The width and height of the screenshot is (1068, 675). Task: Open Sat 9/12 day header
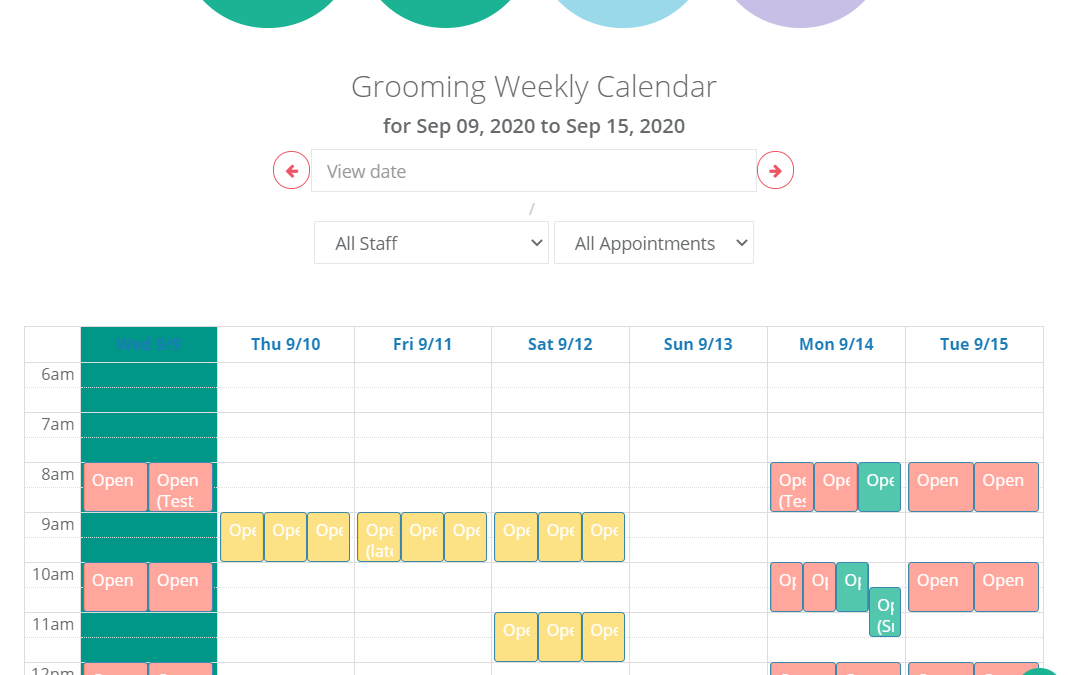pos(560,344)
